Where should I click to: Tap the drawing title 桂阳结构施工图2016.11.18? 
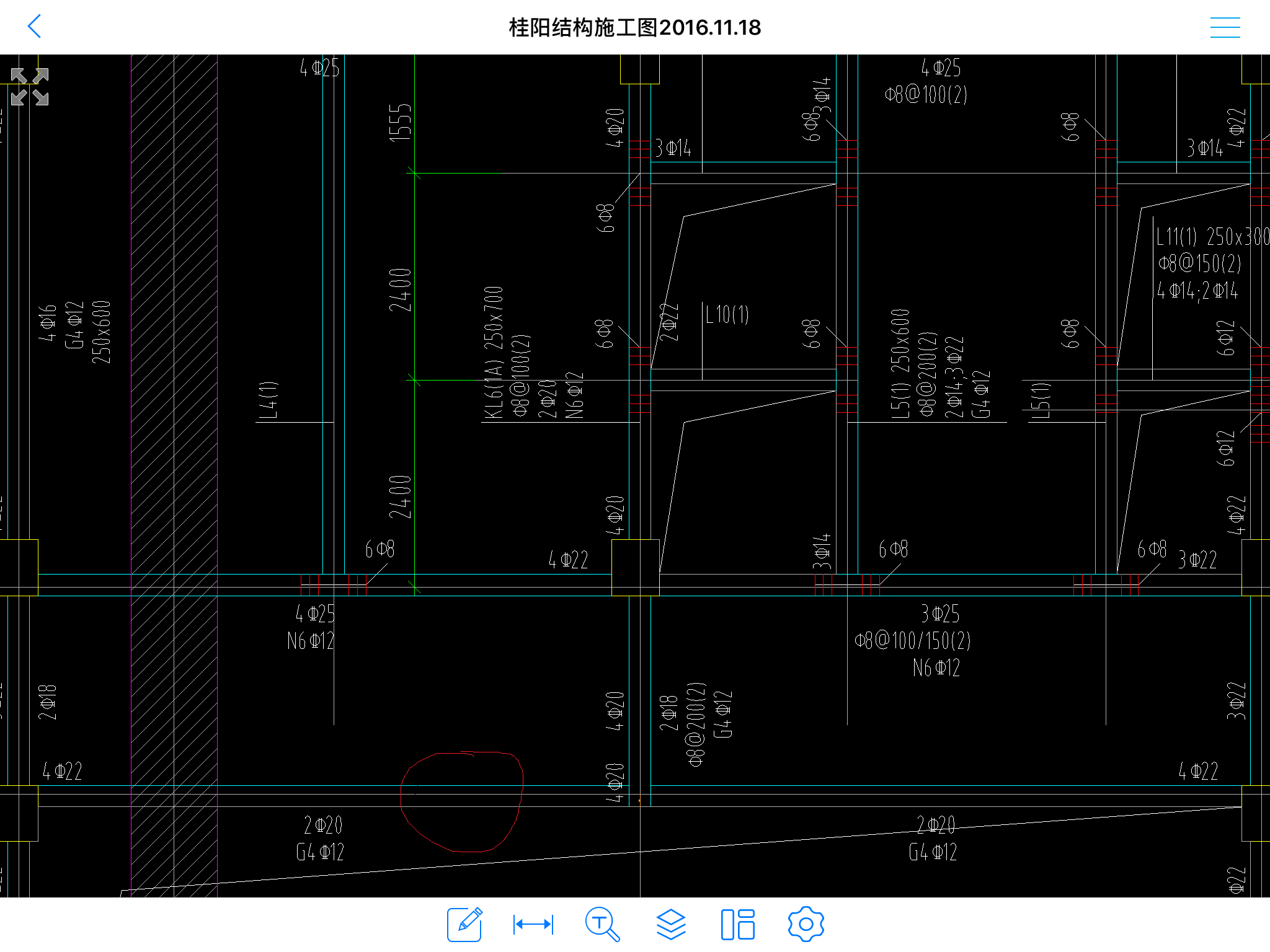(x=634, y=27)
